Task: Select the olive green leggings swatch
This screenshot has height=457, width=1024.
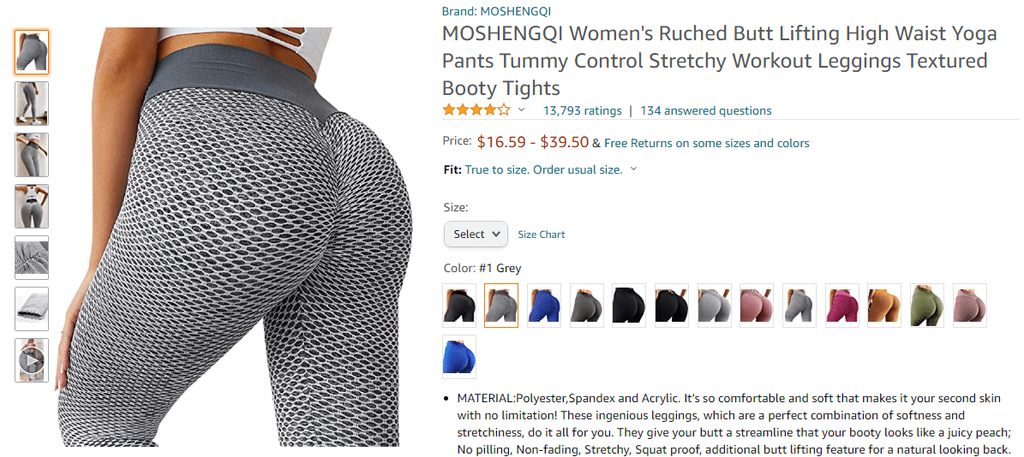Action: (927, 305)
